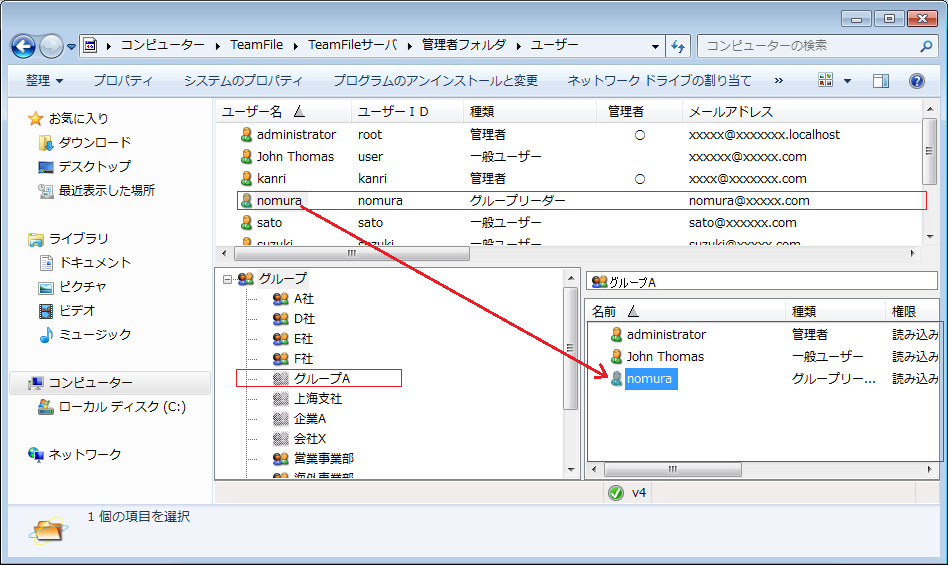Screen dimensions: 948x565
Task: Click the back navigation arrow
Action: click(24, 46)
